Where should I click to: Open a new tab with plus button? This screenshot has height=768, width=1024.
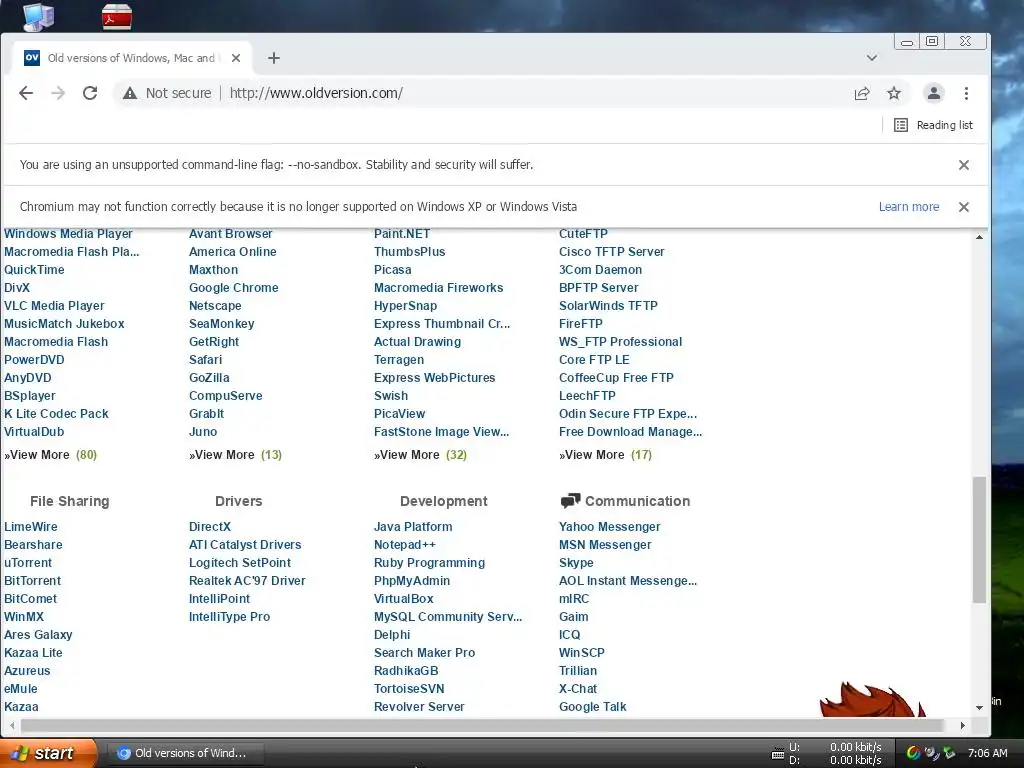274,58
